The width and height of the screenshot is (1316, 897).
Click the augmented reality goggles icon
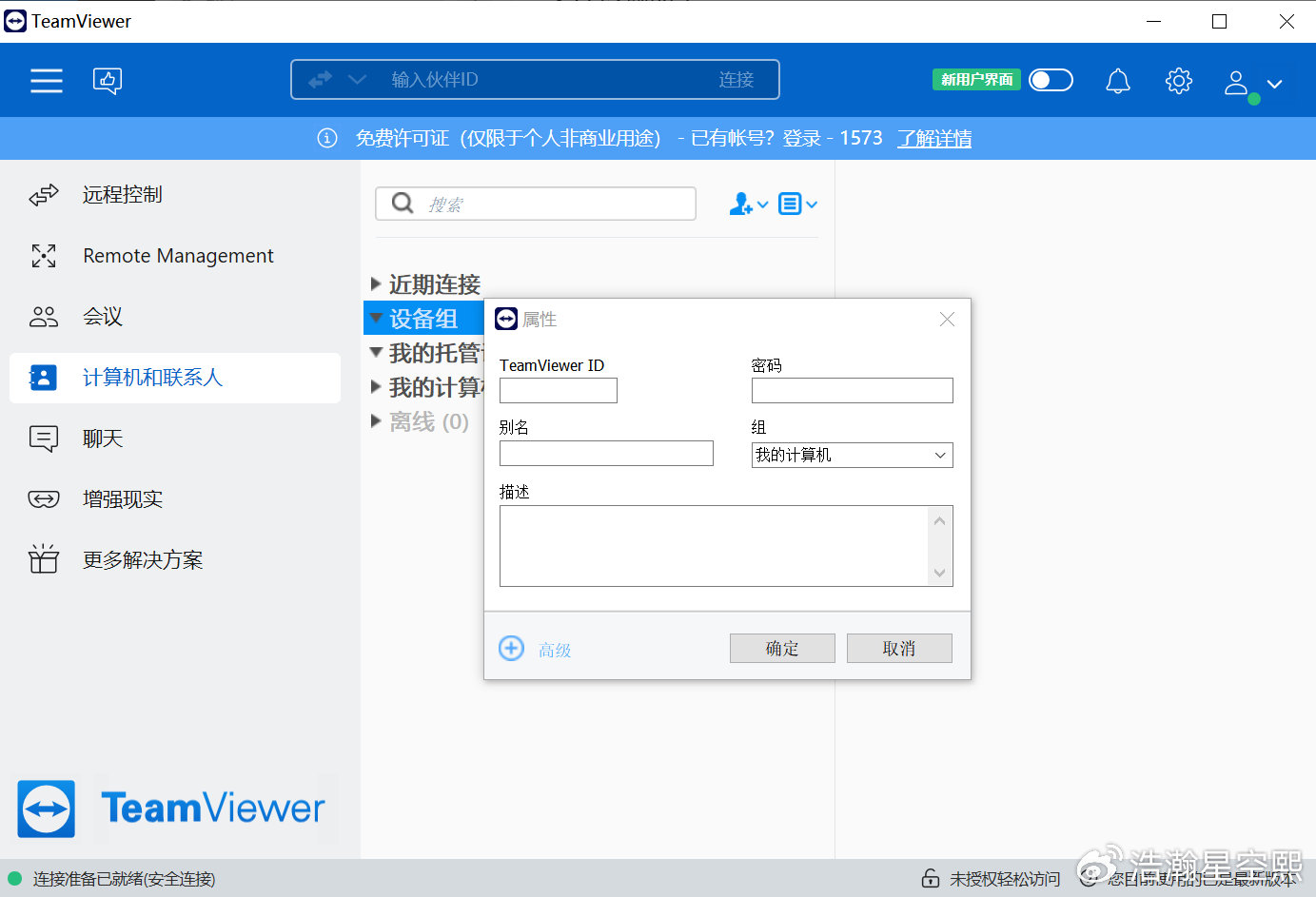point(44,499)
